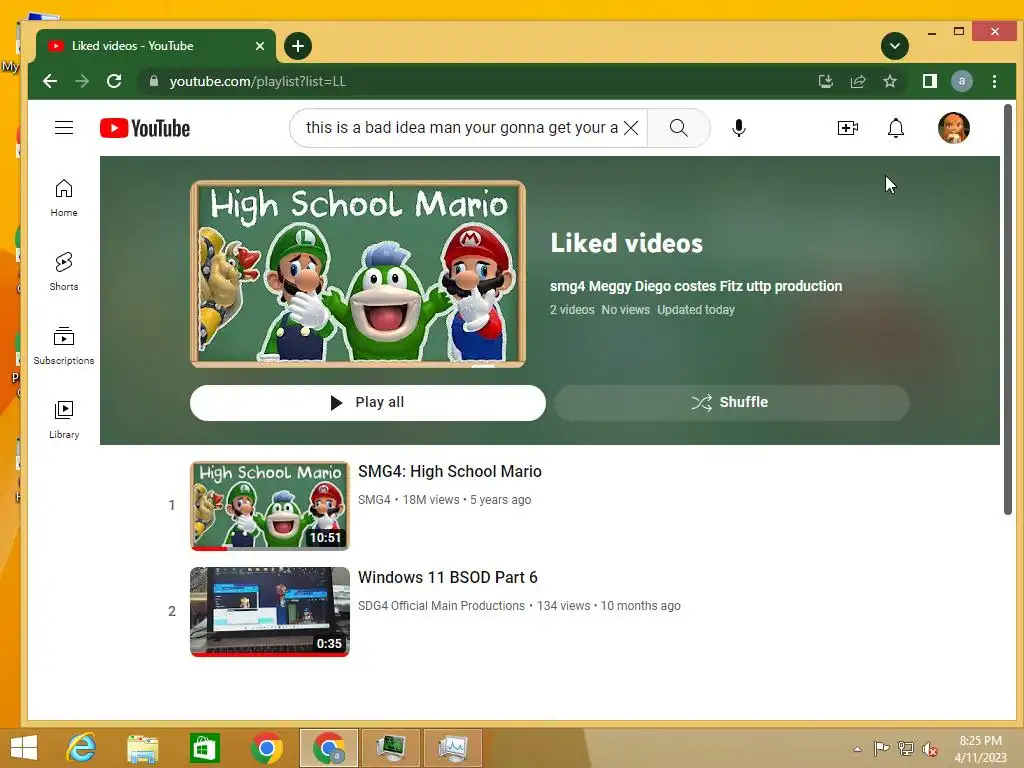
Task: Click the page vertical scrollbar
Action: tap(1008, 310)
